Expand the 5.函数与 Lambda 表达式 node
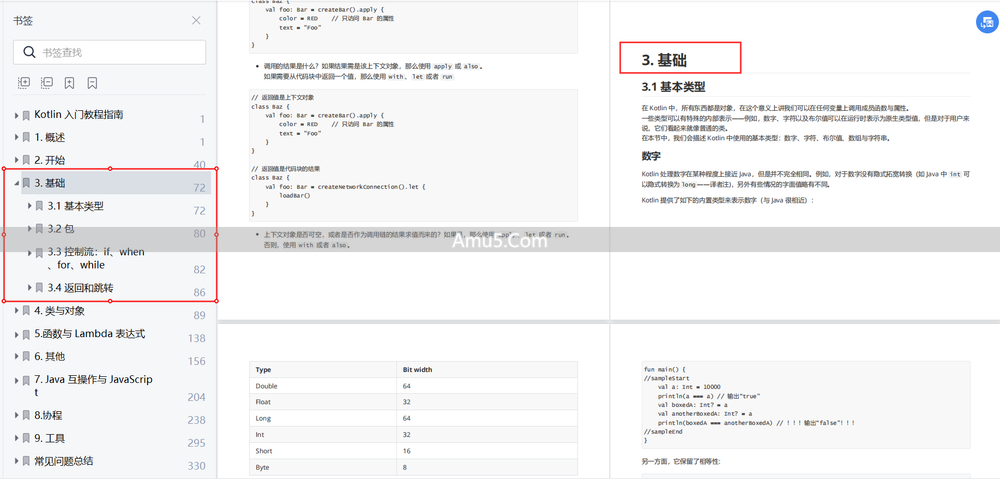 pyautogui.click(x=17, y=334)
